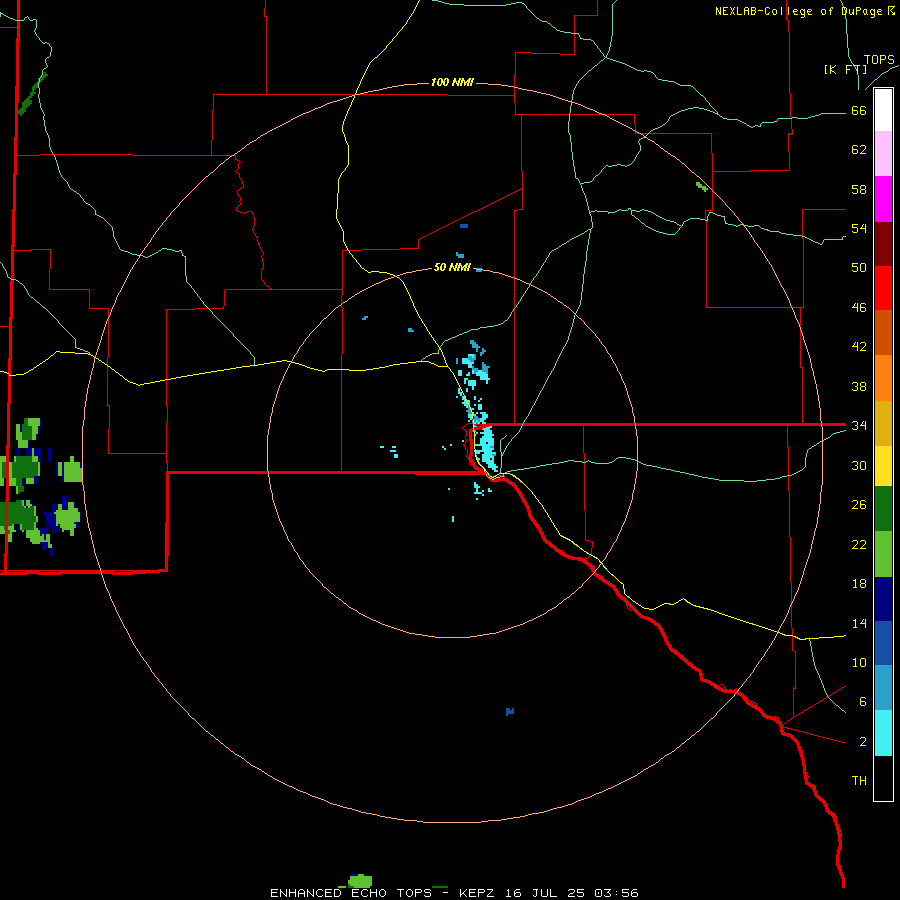Click the ENHANCED ECHO TOPS caption text
Screen dimensions: 900x900
[351, 893]
